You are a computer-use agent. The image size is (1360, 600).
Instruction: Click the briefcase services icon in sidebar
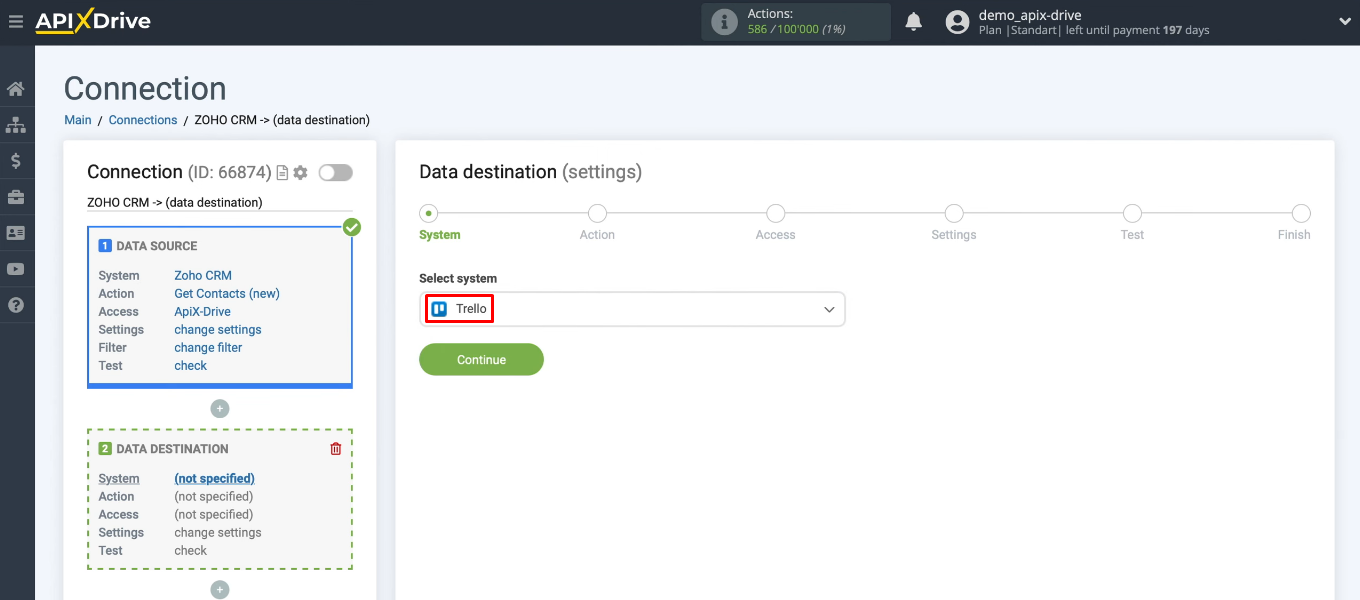tap(16, 196)
